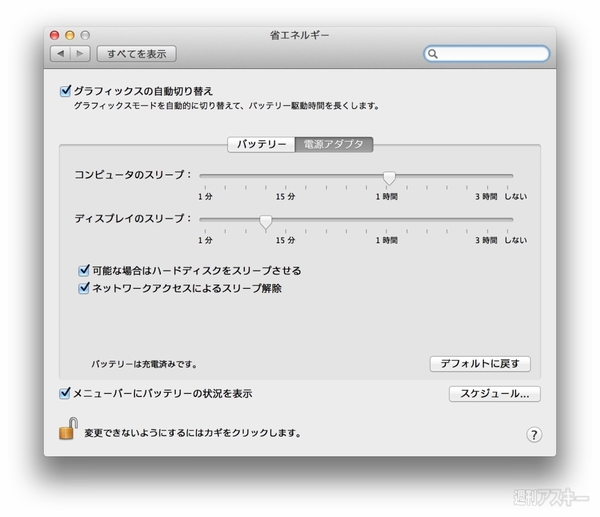Click the lock icon to prevent changes
This screenshot has height=517, width=600.
pos(68,429)
